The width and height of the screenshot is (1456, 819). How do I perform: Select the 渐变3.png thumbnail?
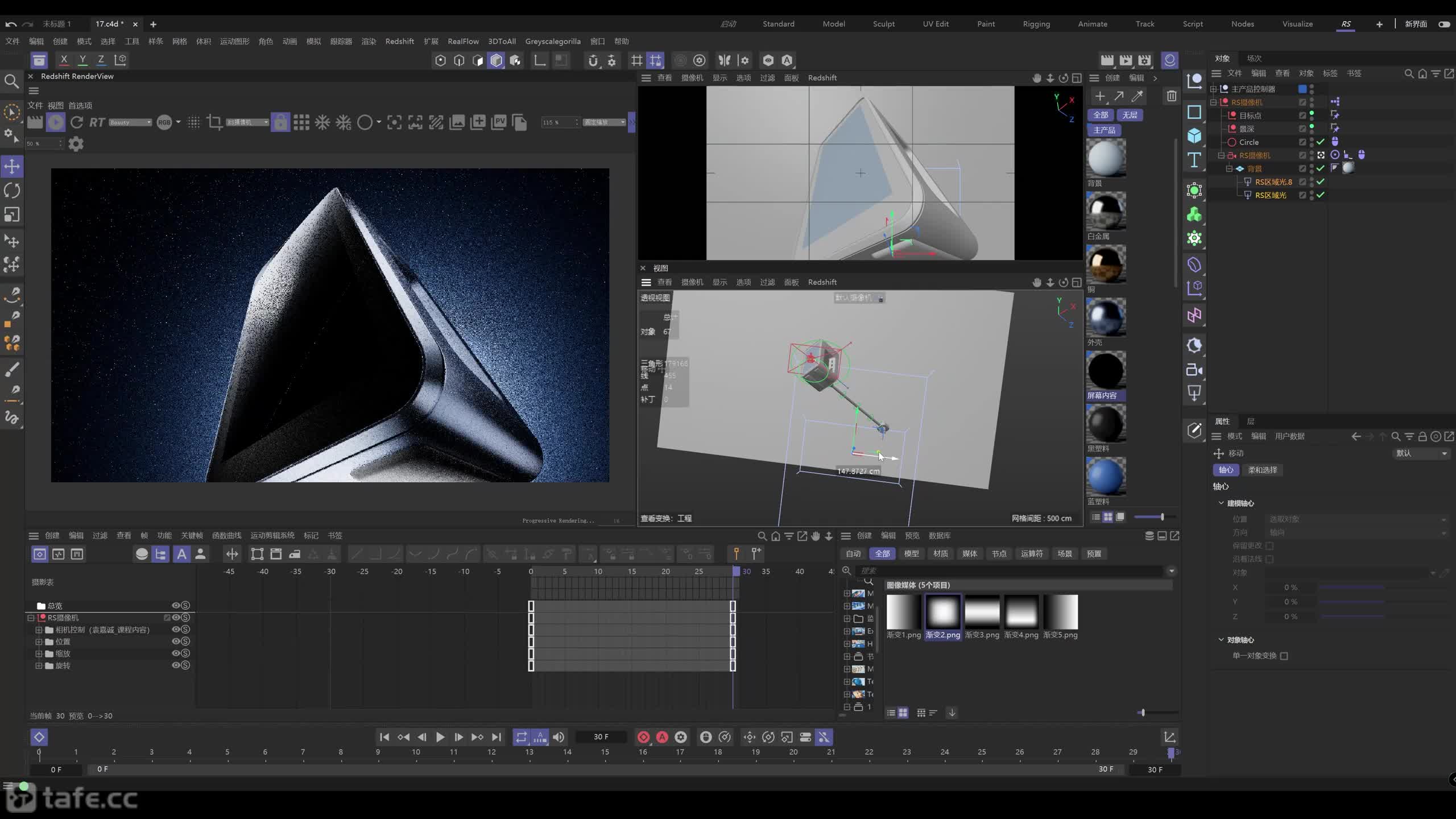[982, 612]
